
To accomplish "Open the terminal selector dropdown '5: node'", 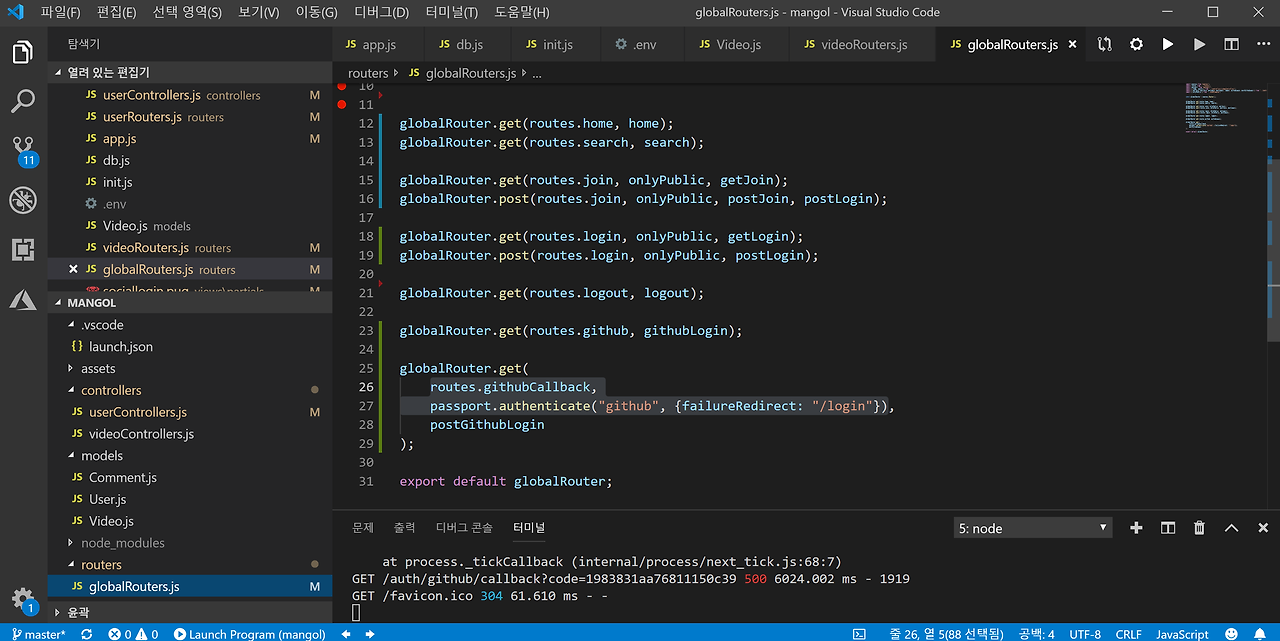I will [x=1032, y=528].
